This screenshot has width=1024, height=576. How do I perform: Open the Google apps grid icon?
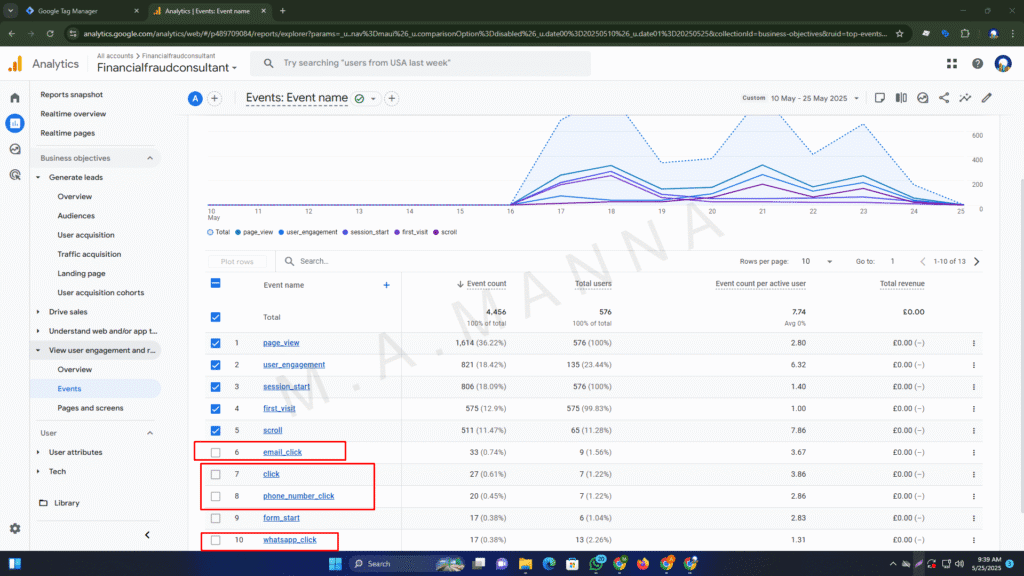tap(951, 64)
